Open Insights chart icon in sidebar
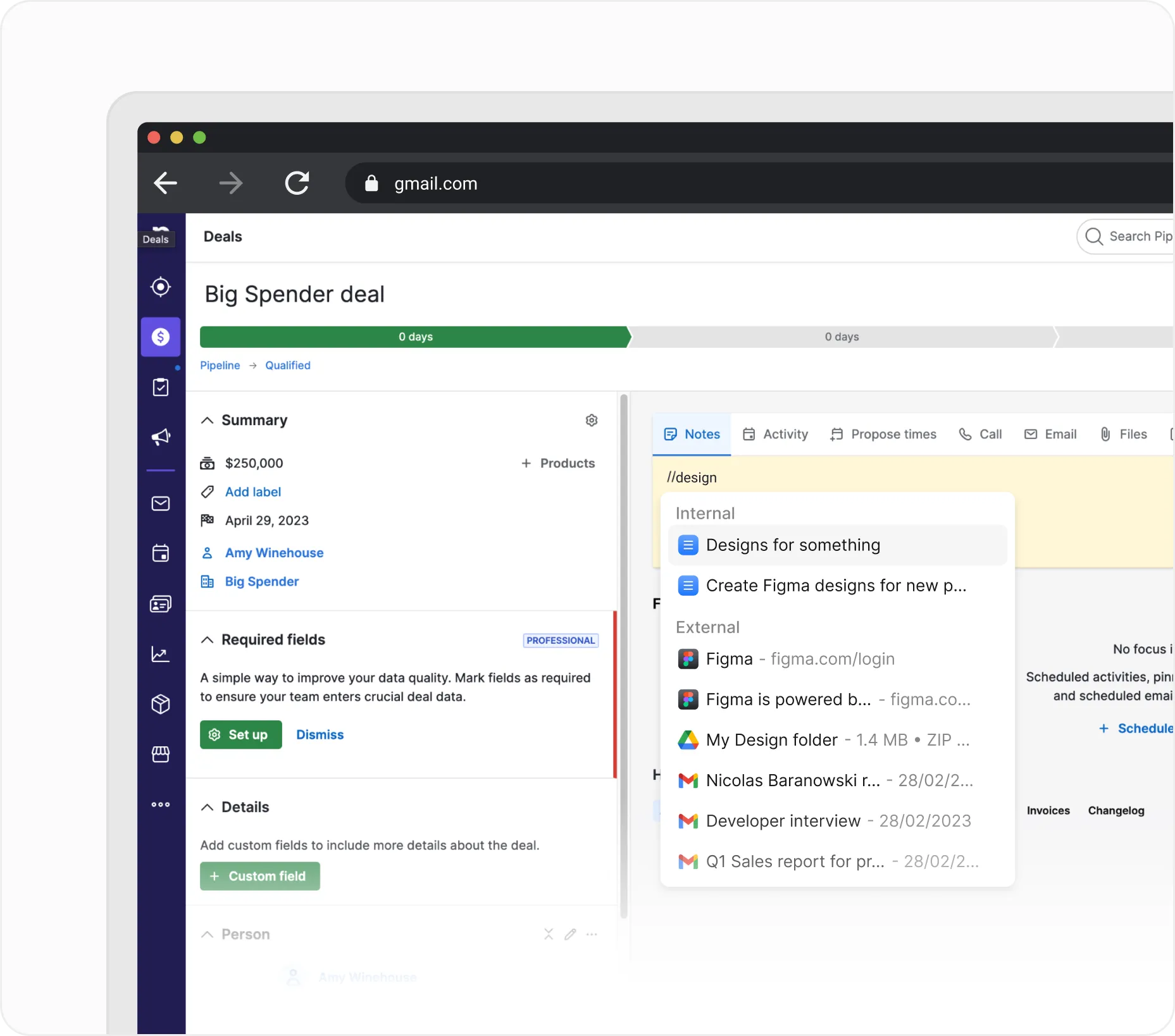 (161, 654)
